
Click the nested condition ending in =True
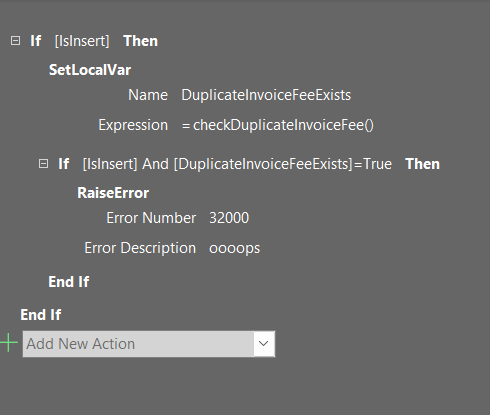click(237, 164)
